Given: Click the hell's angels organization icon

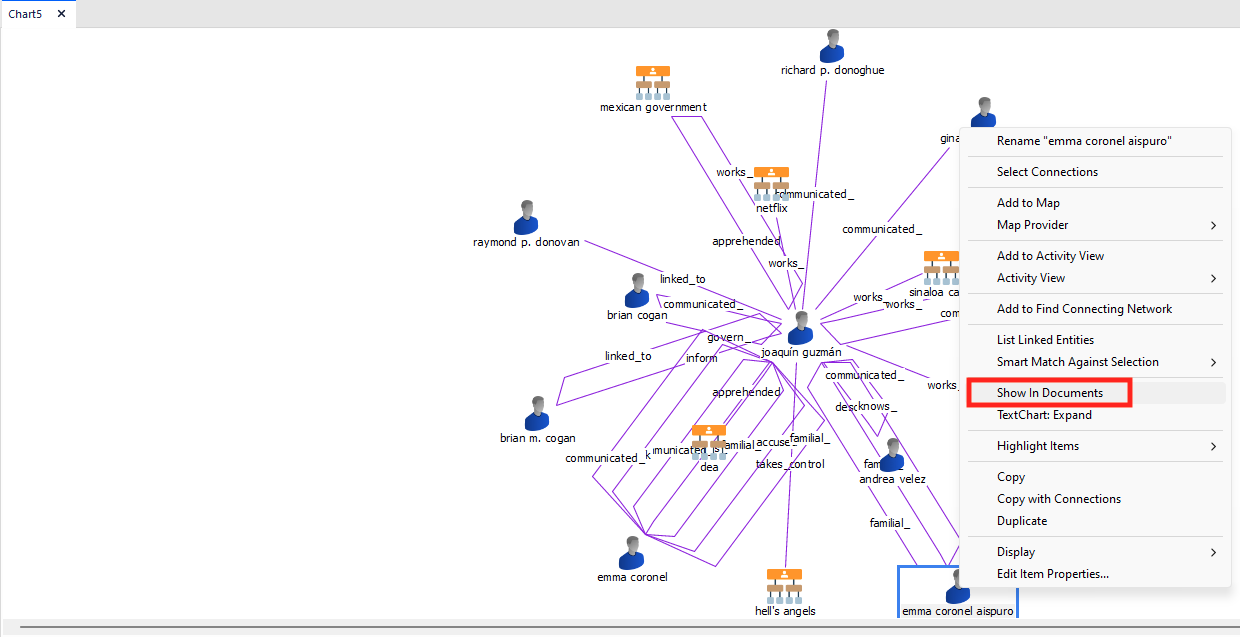Looking at the screenshot, I should pyautogui.click(x=785, y=586).
